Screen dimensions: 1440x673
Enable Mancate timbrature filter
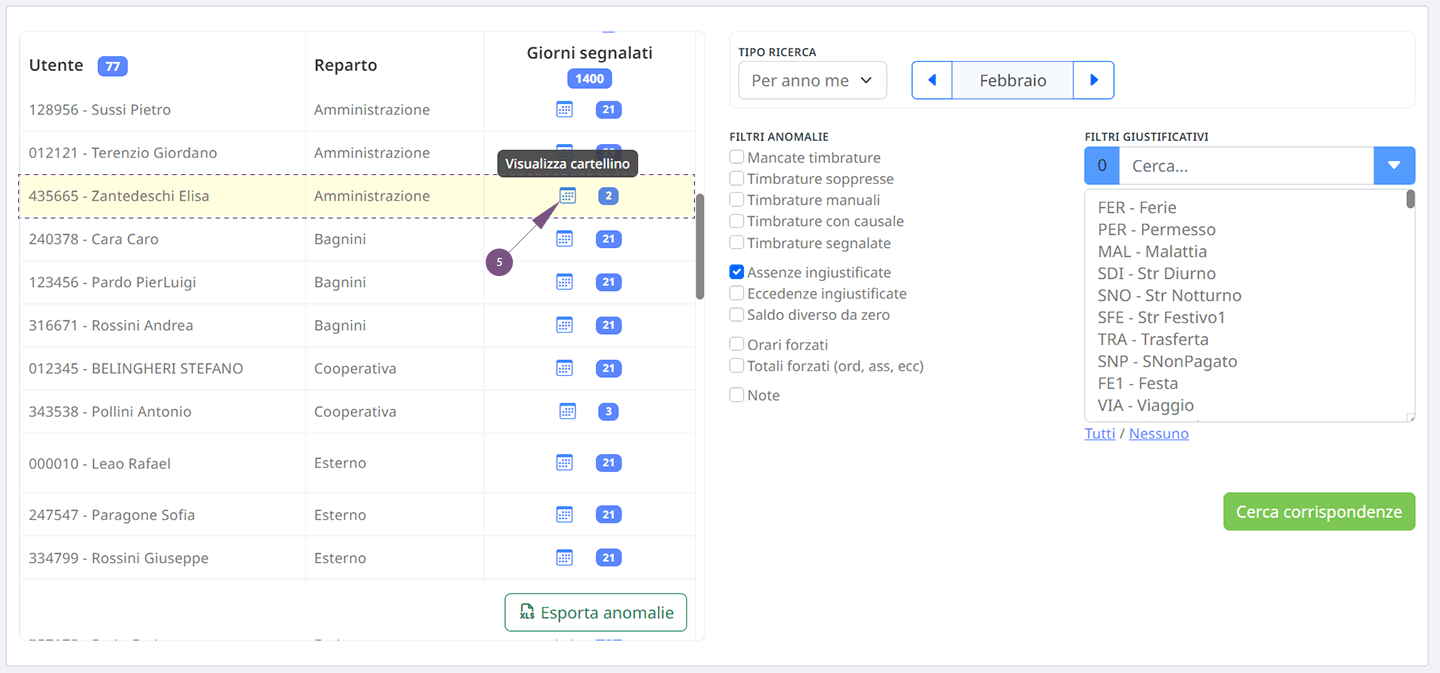737,157
